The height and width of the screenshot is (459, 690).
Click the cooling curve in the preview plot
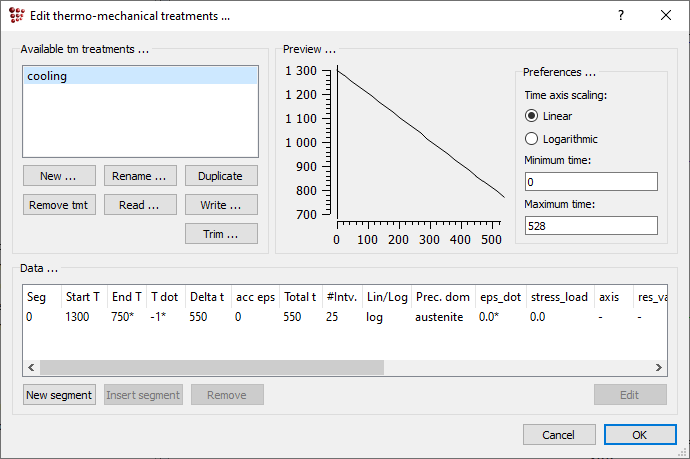coord(420,134)
